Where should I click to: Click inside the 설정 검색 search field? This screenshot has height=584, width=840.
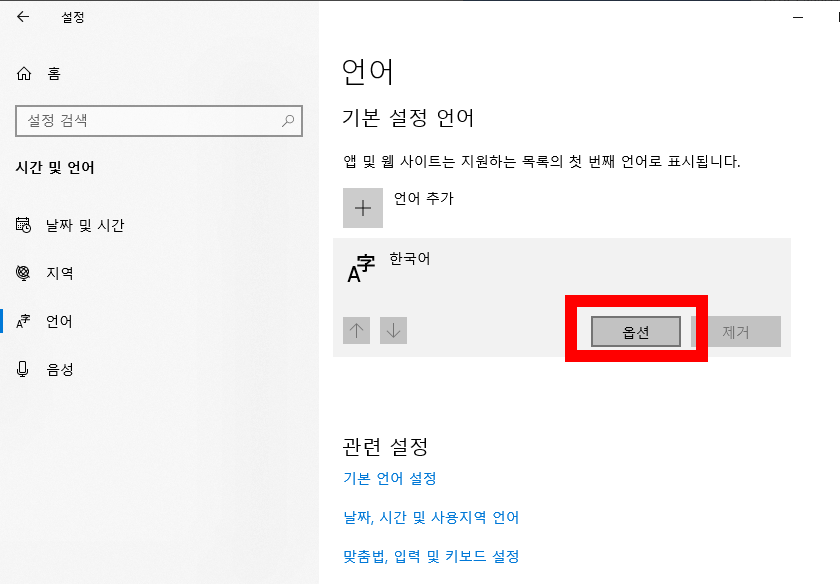click(x=150, y=121)
